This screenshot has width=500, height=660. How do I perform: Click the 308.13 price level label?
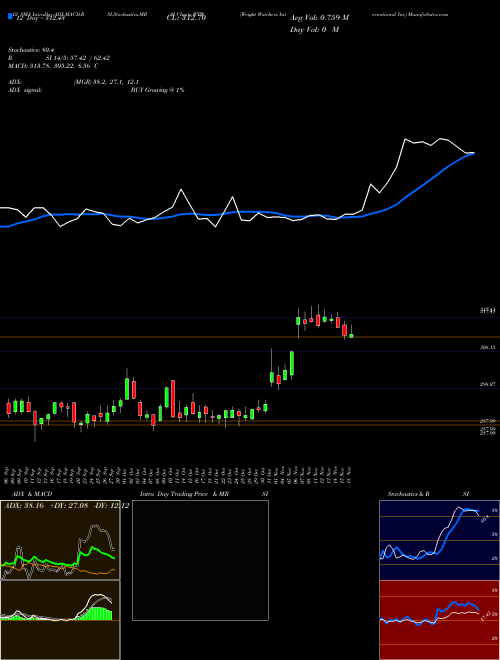(488, 348)
